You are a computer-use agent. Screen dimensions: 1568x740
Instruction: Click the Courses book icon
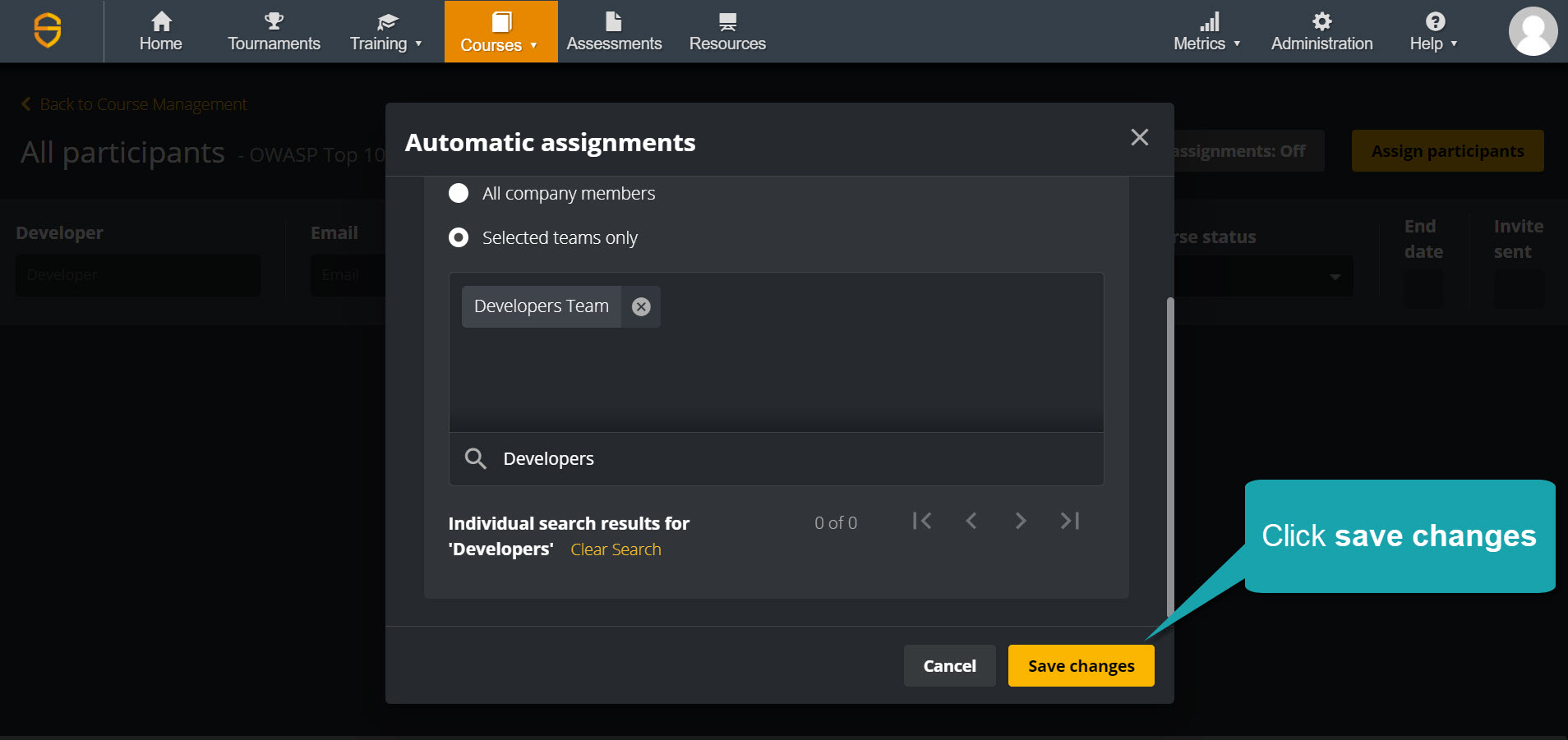point(501,21)
